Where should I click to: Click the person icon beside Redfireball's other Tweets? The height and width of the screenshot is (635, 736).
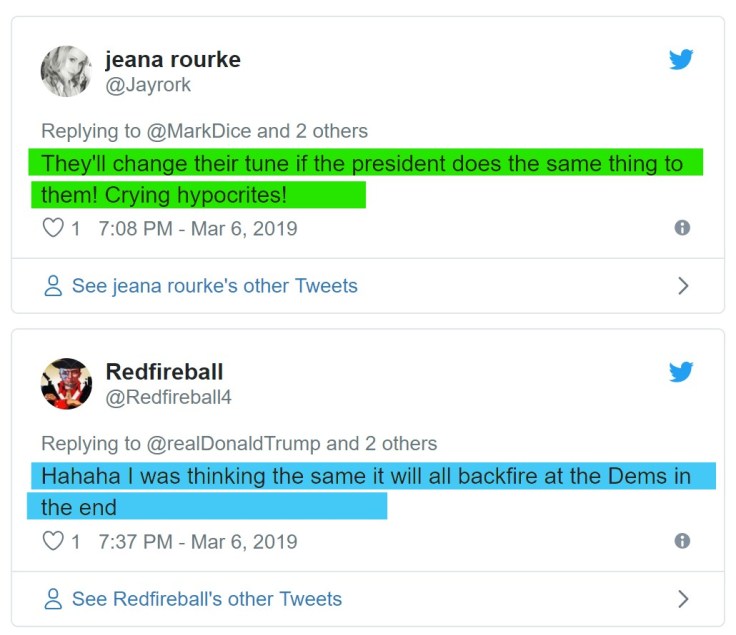tap(54, 599)
